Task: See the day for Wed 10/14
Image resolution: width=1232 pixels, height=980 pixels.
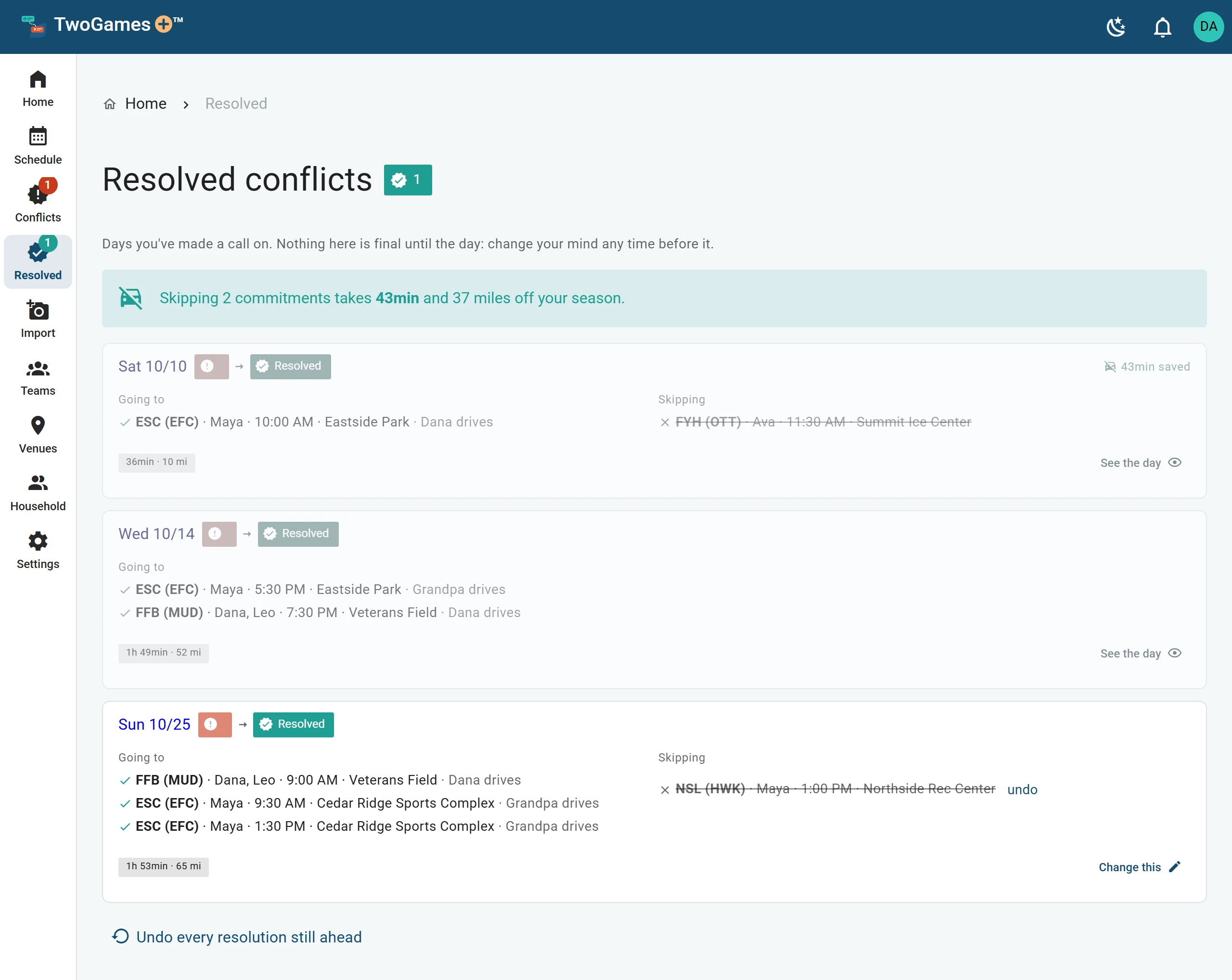Action: pos(1141,653)
